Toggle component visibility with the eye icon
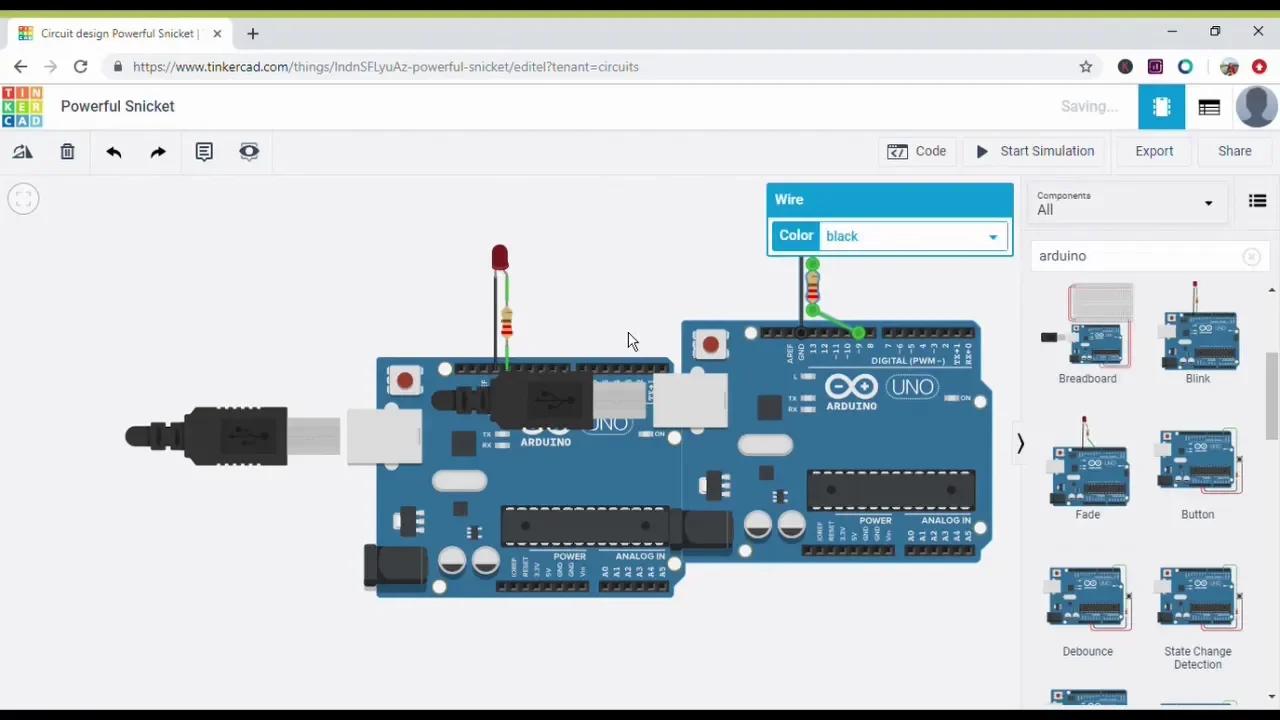1280x720 pixels. click(x=248, y=151)
